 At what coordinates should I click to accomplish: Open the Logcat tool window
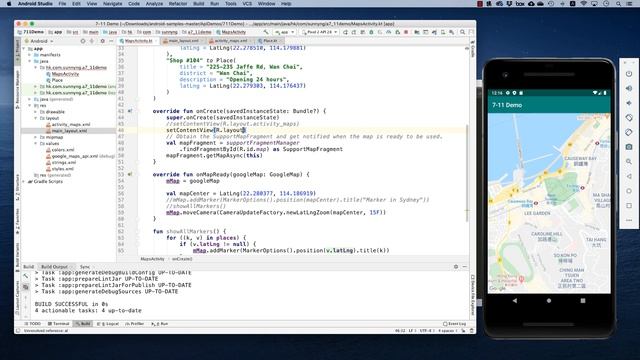click(x=108, y=324)
